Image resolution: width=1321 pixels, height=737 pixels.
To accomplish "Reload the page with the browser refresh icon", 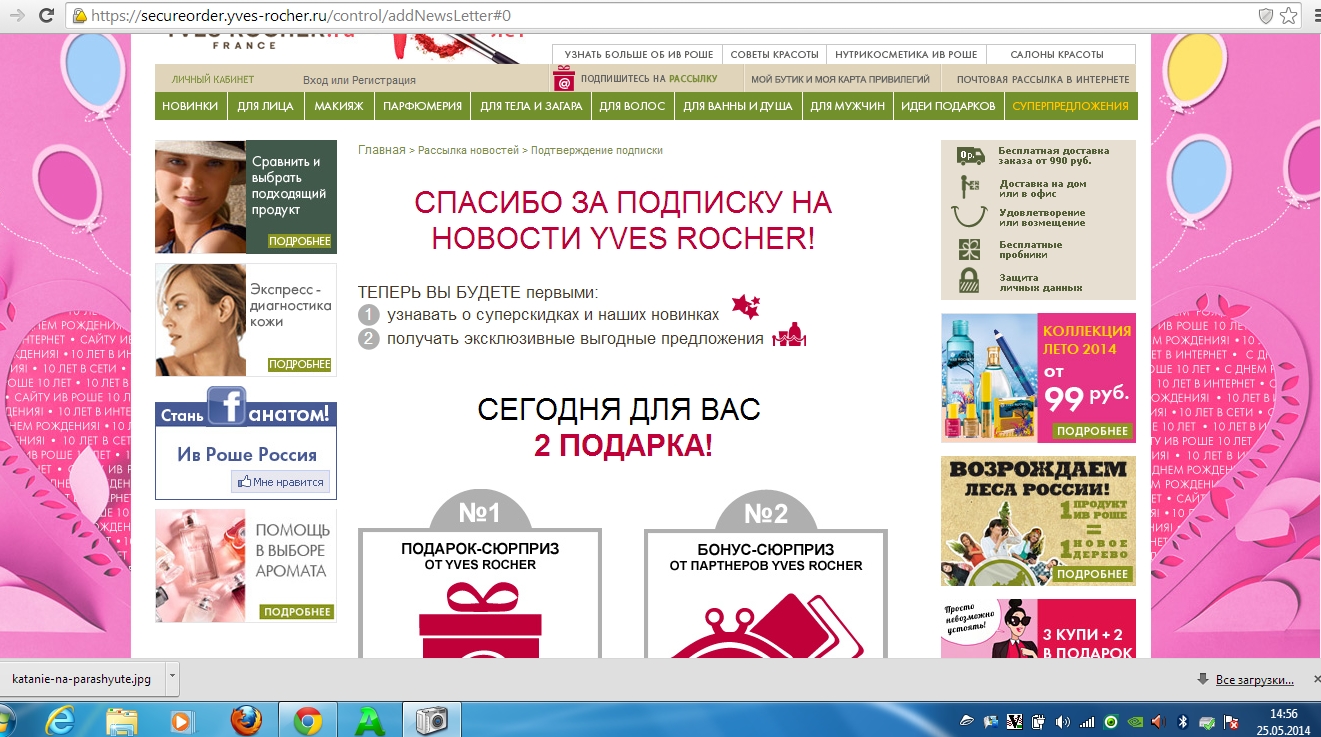I will (x=47, y=16).
